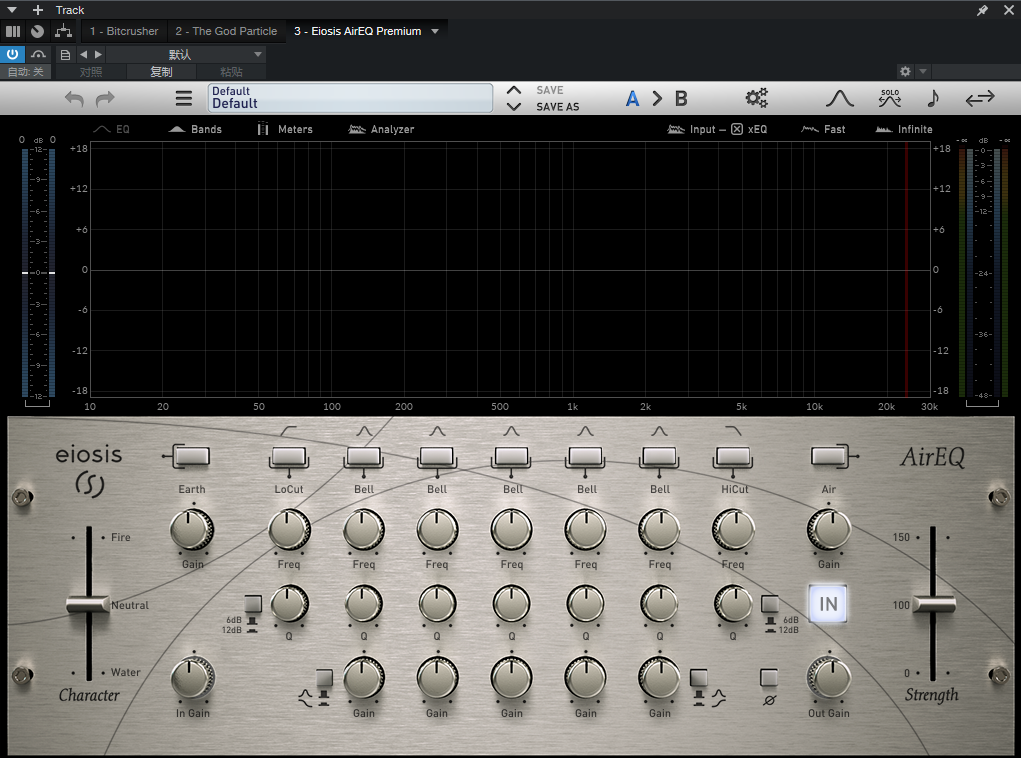Toggle the Air band switch
The height and width of the screenshot is (758, 1021).
pos(828,456)
